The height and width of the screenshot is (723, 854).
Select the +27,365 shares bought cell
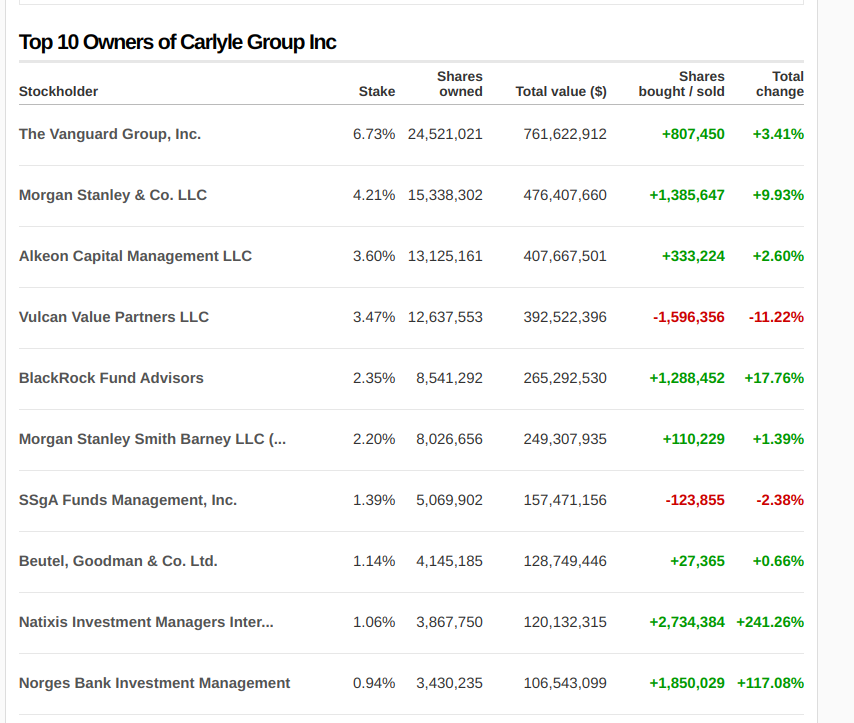(x=697, y=561)
